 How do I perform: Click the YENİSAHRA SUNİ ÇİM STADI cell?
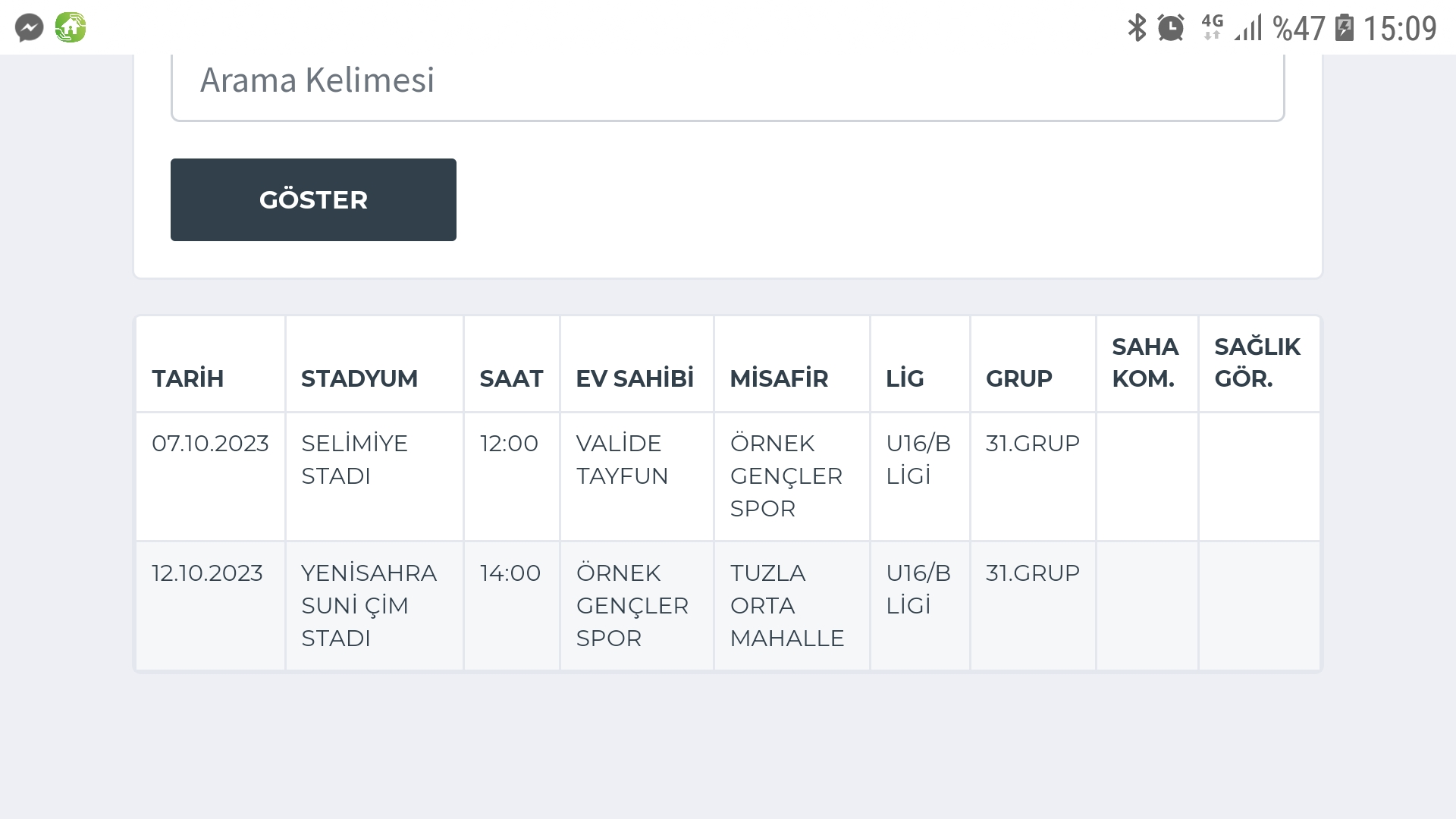point(375,606)
